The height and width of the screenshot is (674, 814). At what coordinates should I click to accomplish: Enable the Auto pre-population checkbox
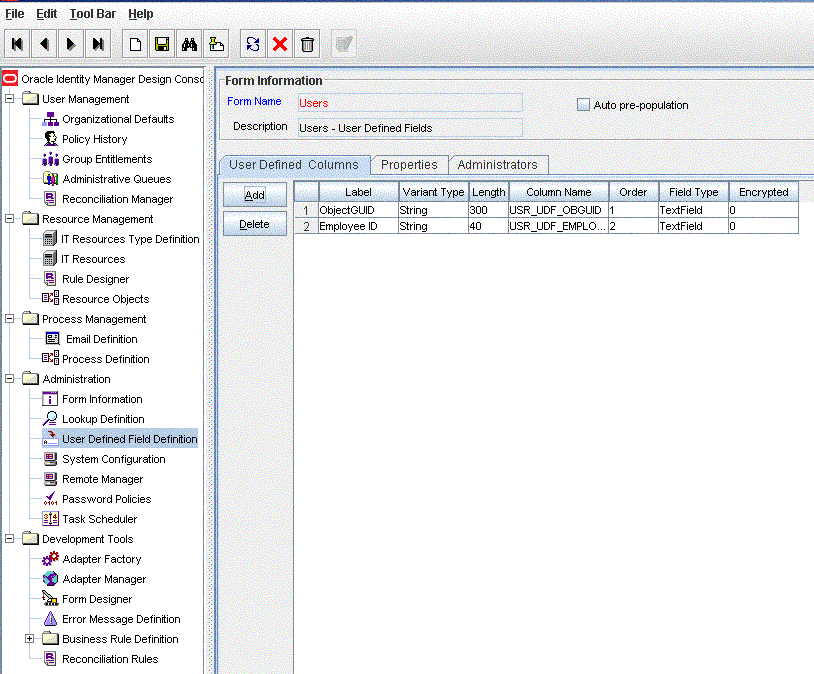[583, 105]
